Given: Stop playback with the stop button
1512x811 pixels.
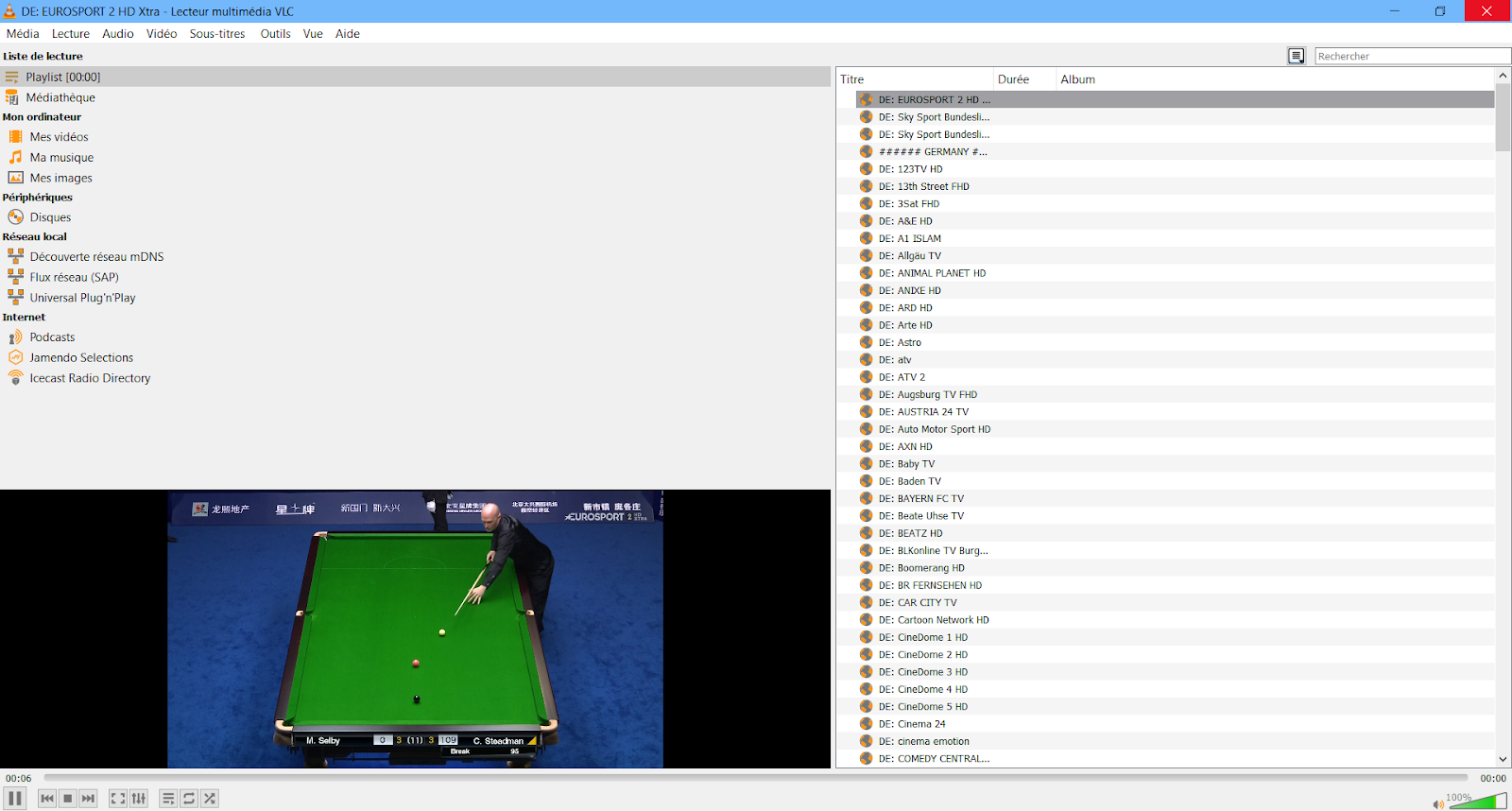Looking at the screenshot, I should (68, 799).
